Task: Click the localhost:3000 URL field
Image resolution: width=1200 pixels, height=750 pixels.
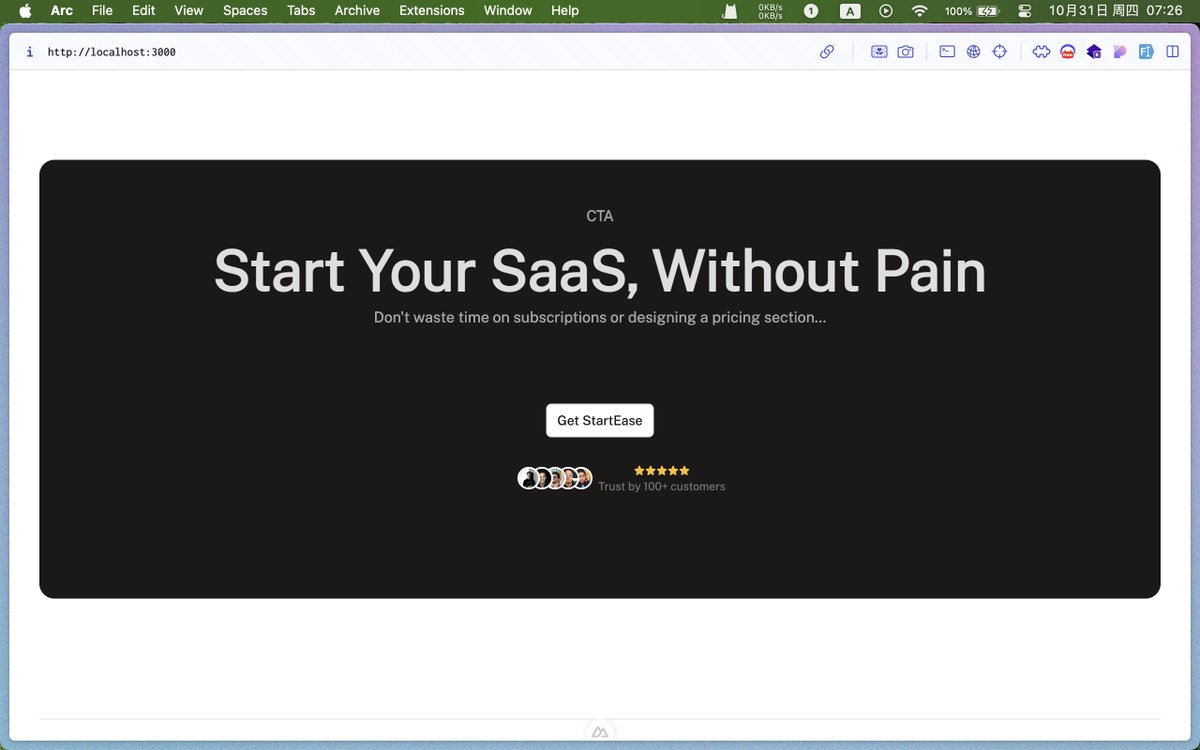Action: point(112,52)
